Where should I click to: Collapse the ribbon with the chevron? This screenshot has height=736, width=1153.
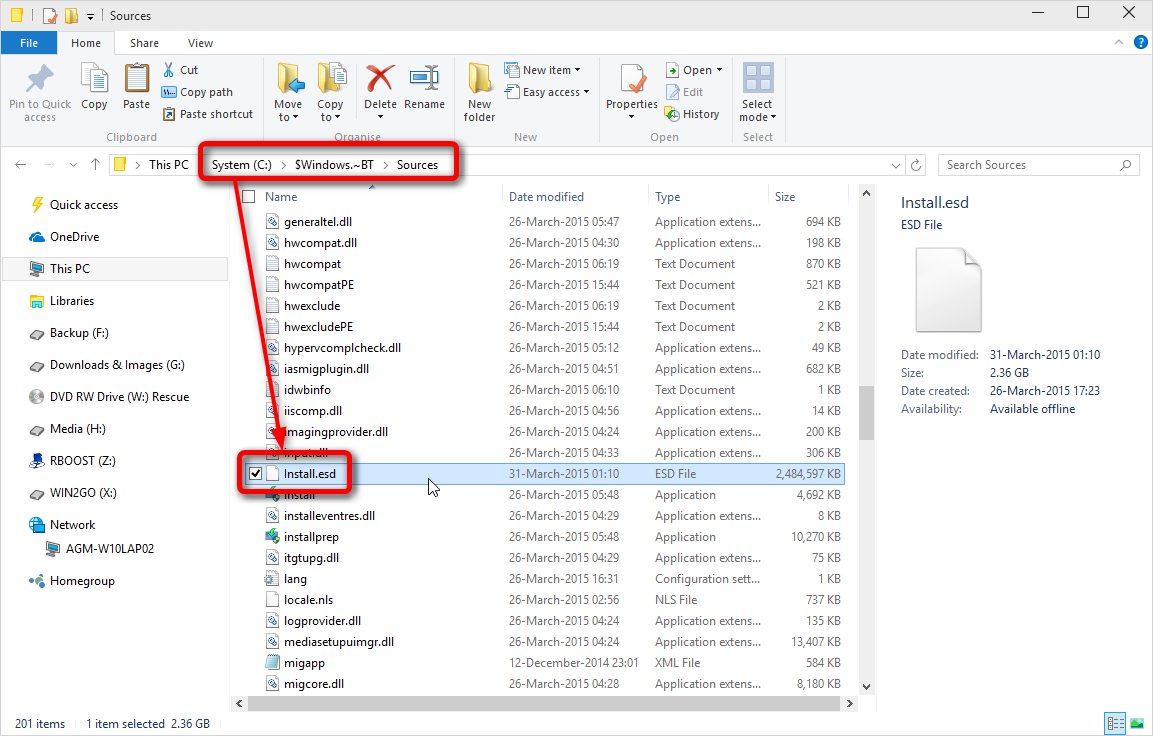coord(1118,43)
